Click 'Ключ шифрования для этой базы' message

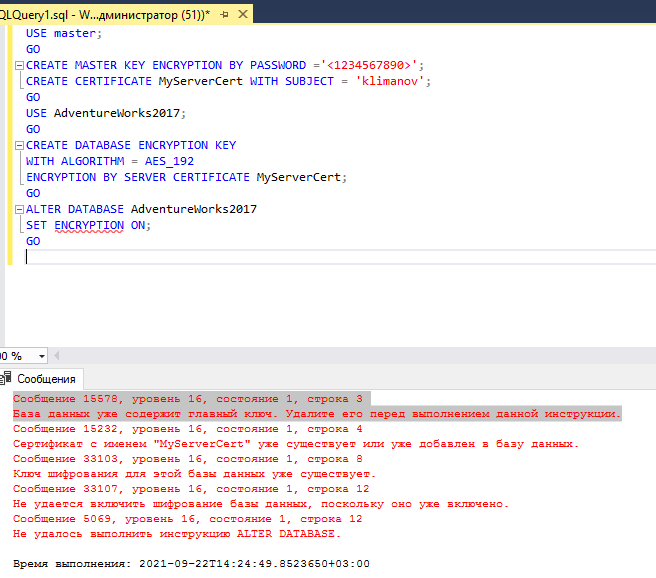(x=195, y=474)
